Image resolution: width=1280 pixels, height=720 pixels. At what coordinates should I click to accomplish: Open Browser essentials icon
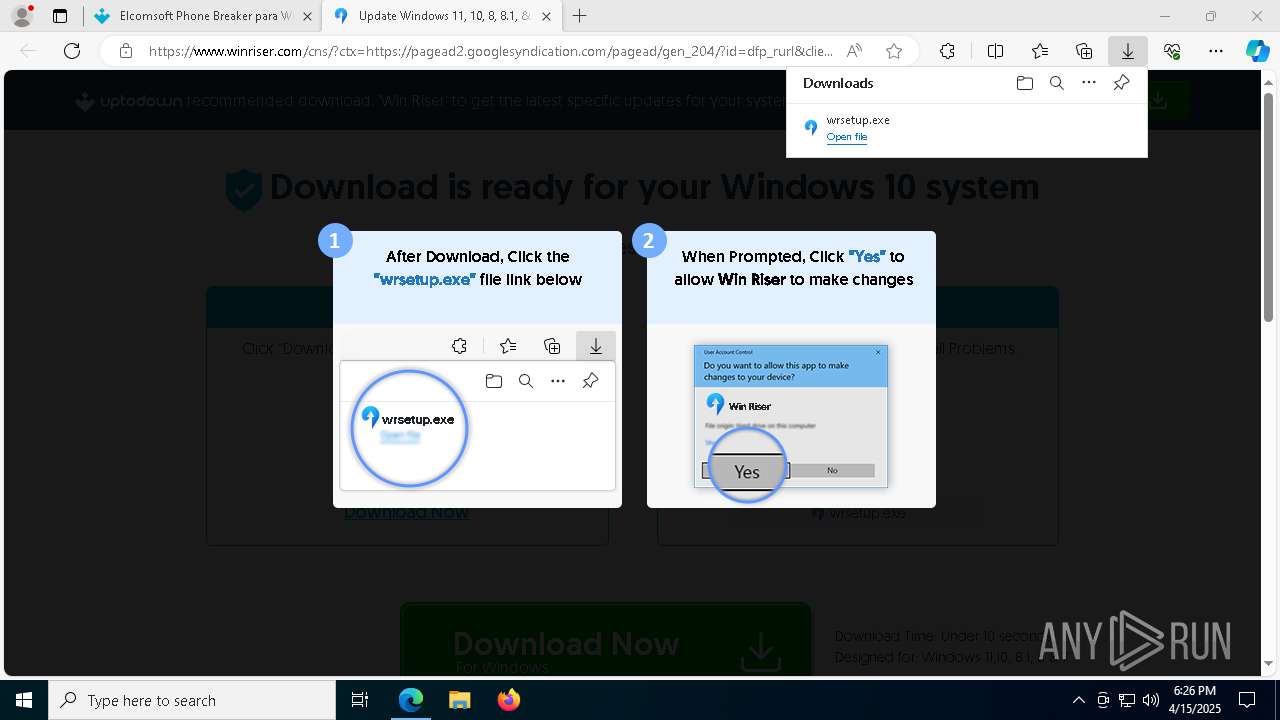point(1172,51)
